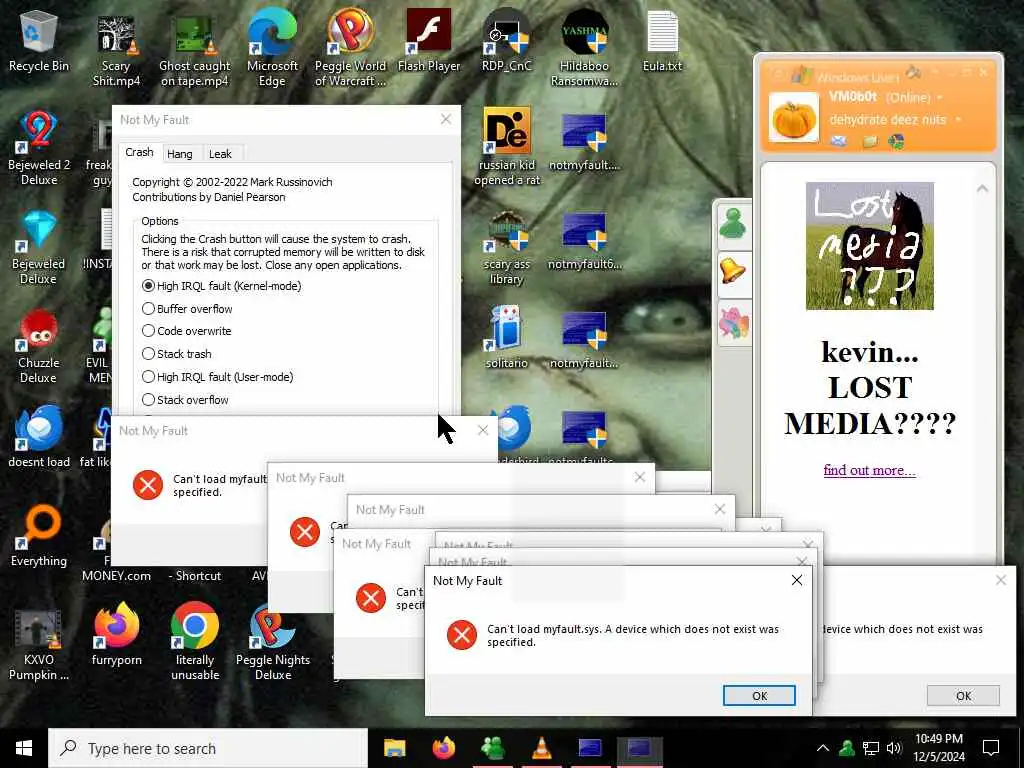Open the Messenger sharing folder icon
The image size is (1024, 768).
pyautogui.click(x=869, y=141)
